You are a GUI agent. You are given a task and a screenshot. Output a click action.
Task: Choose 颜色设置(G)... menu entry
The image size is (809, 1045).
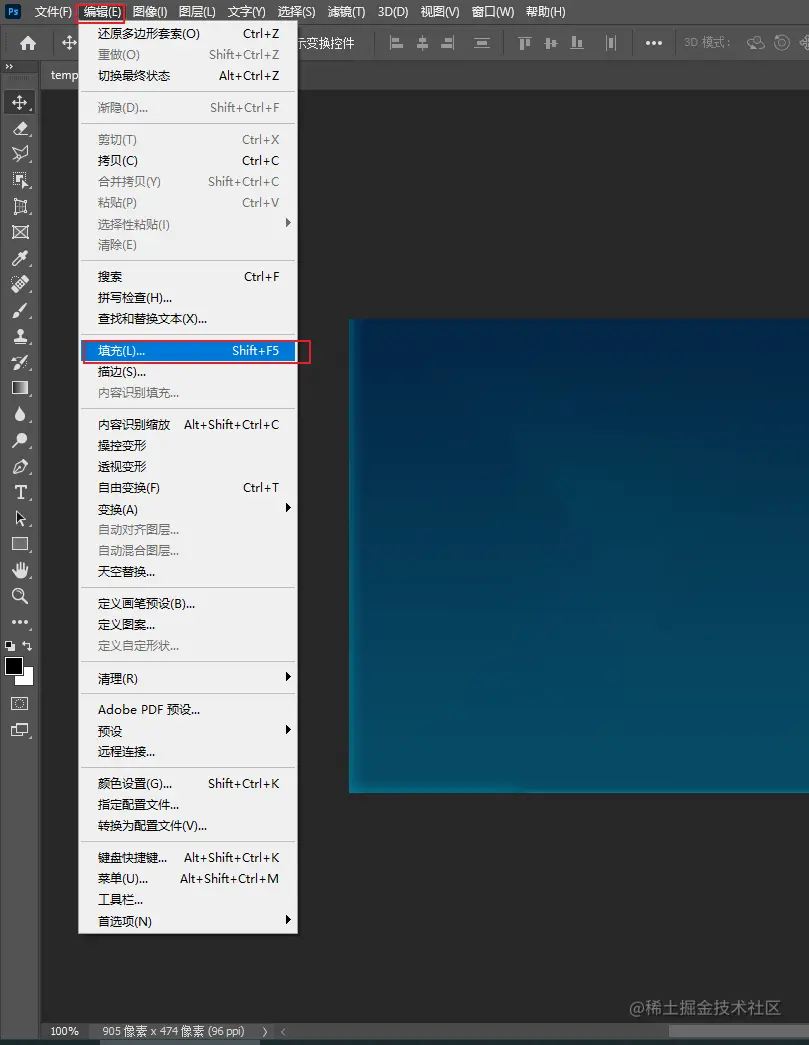pyautogui.click(x=189, y=784)
